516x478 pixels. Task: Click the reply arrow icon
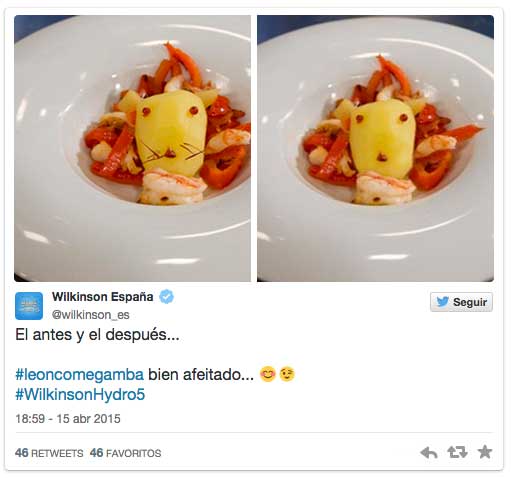pyautogui.click(x=429, y=453)
